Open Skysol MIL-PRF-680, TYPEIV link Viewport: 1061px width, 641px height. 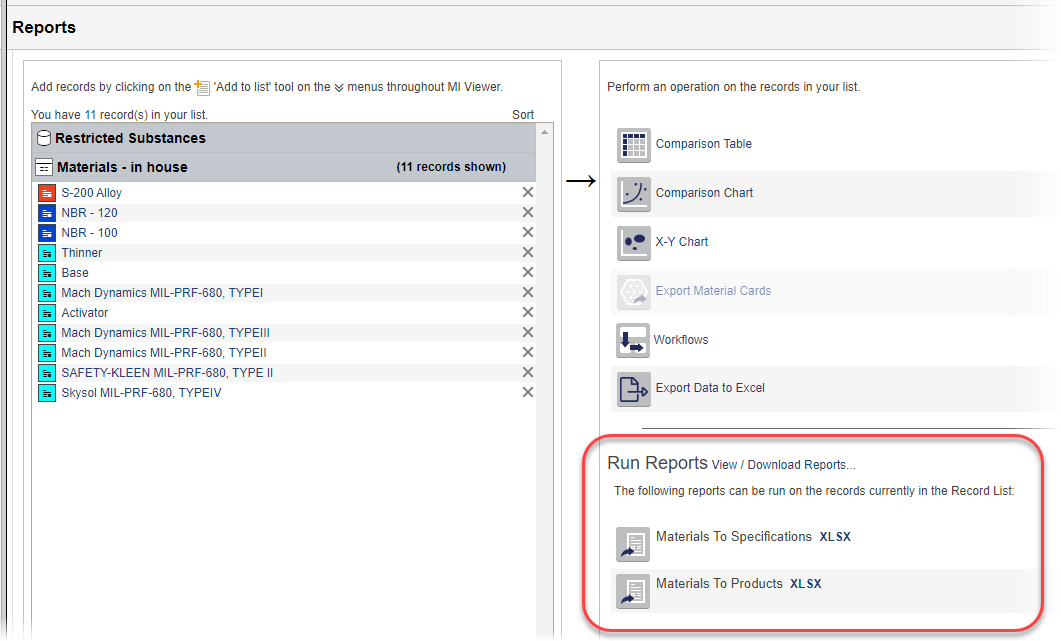click(x=141, y=393)
